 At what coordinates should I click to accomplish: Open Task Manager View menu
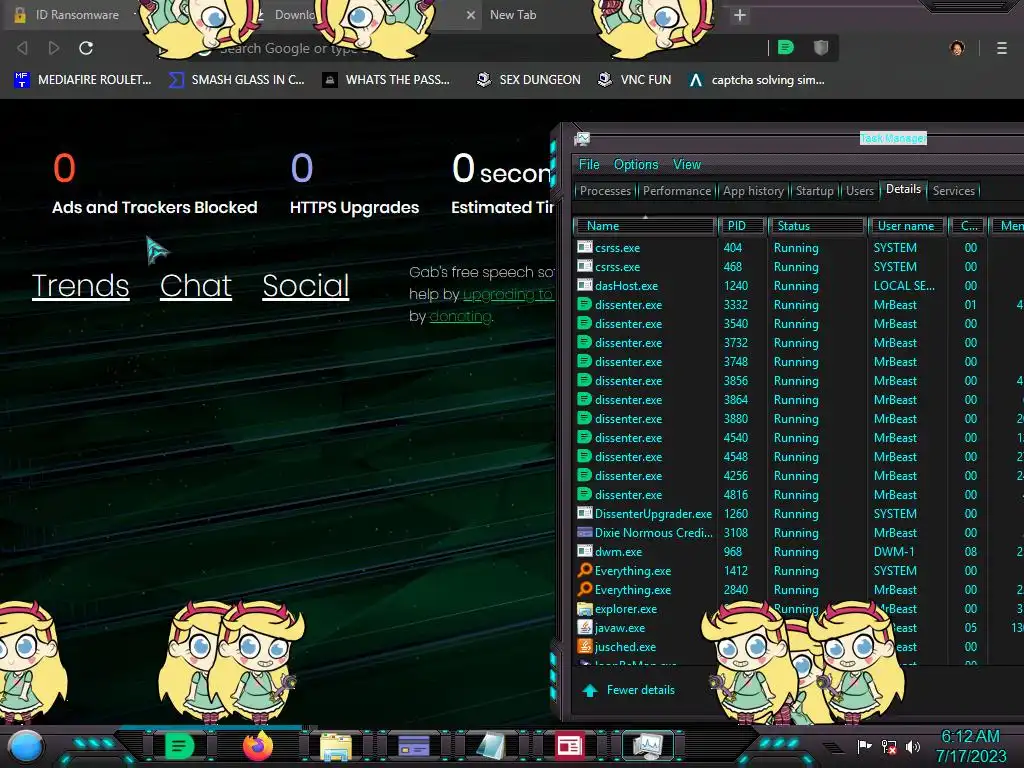687,165
